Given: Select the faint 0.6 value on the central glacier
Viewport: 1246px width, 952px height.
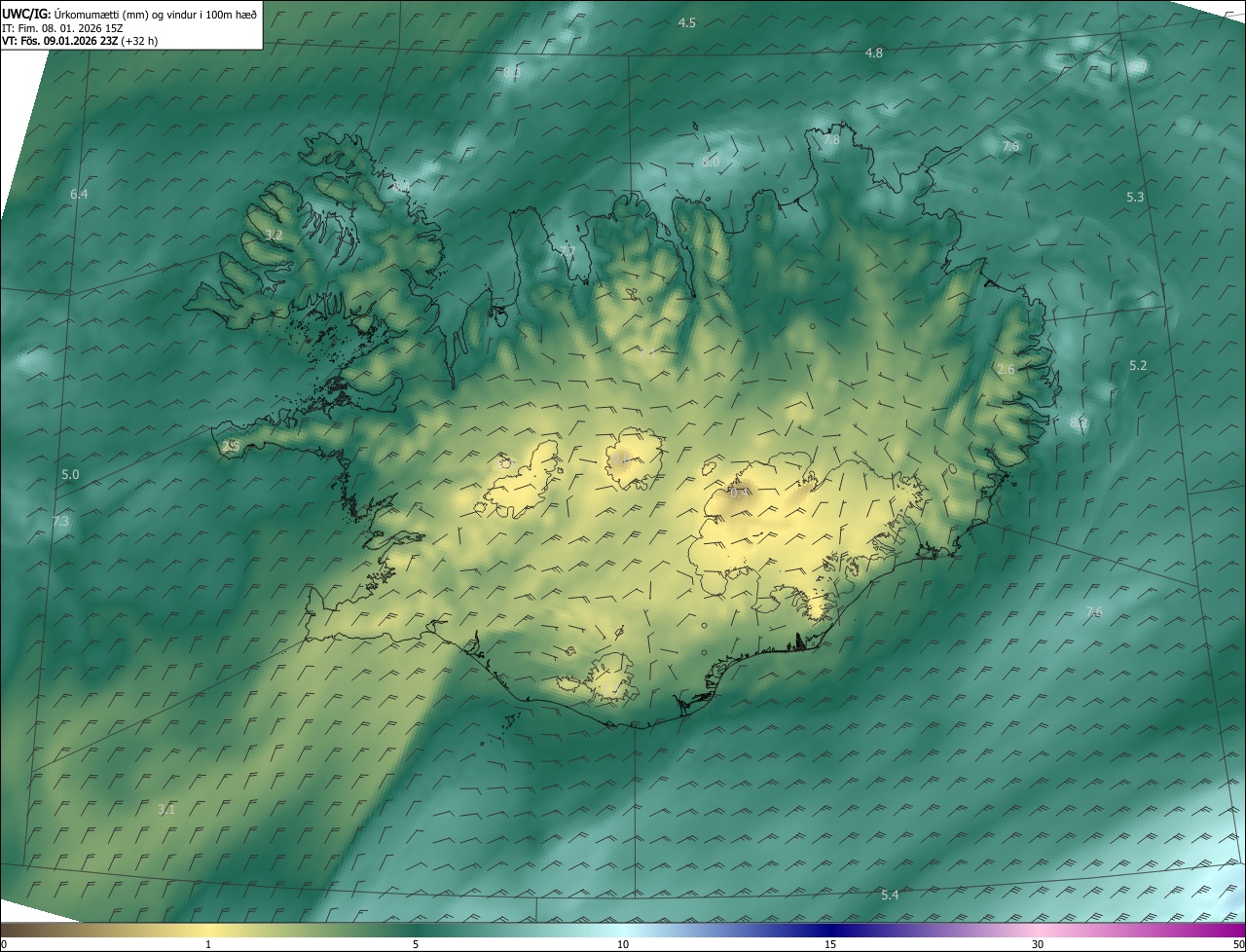Looking at the screenshot, I should (x=619, y=459).
